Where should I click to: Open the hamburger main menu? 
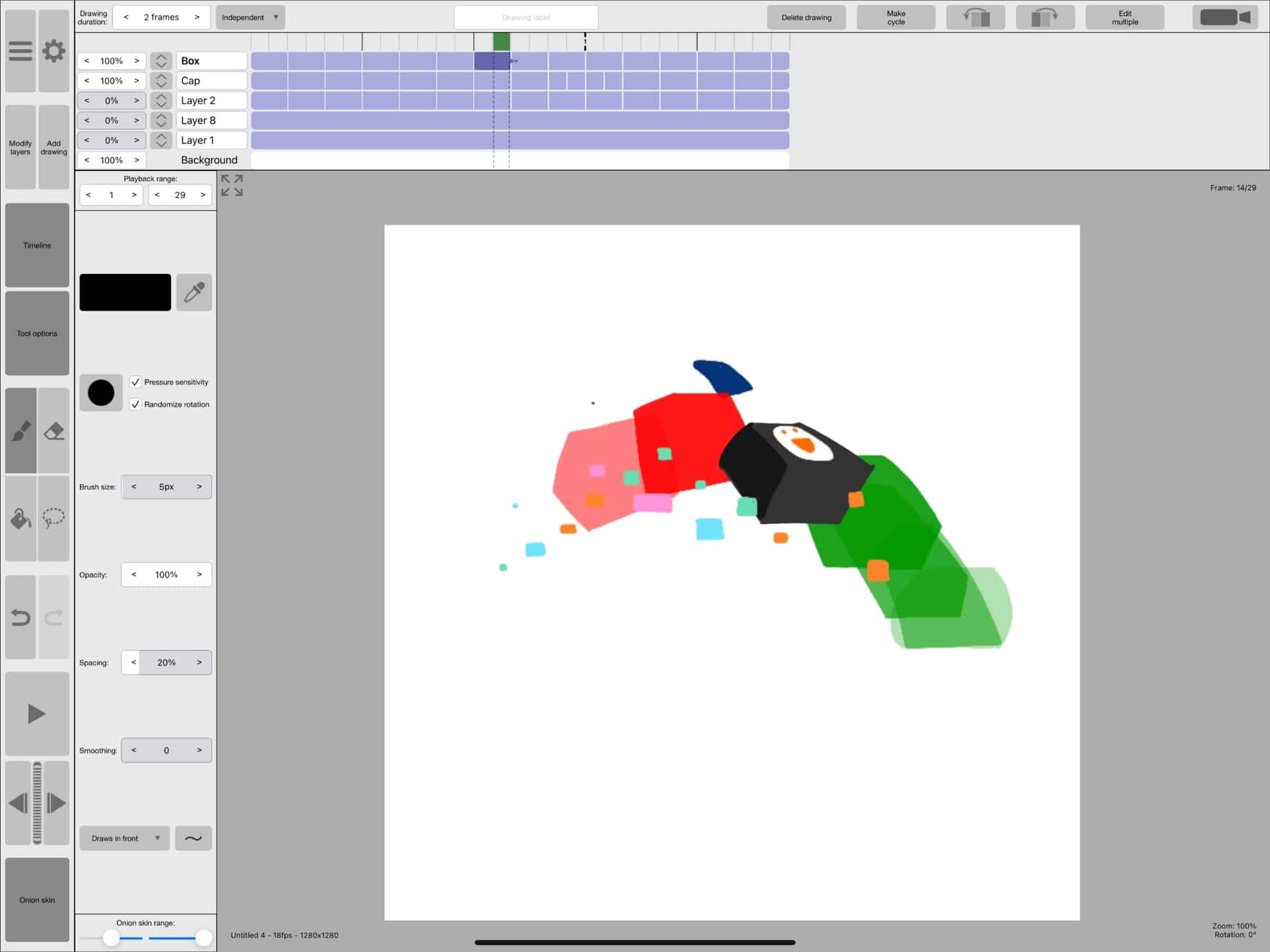click(x=20, y=51)
